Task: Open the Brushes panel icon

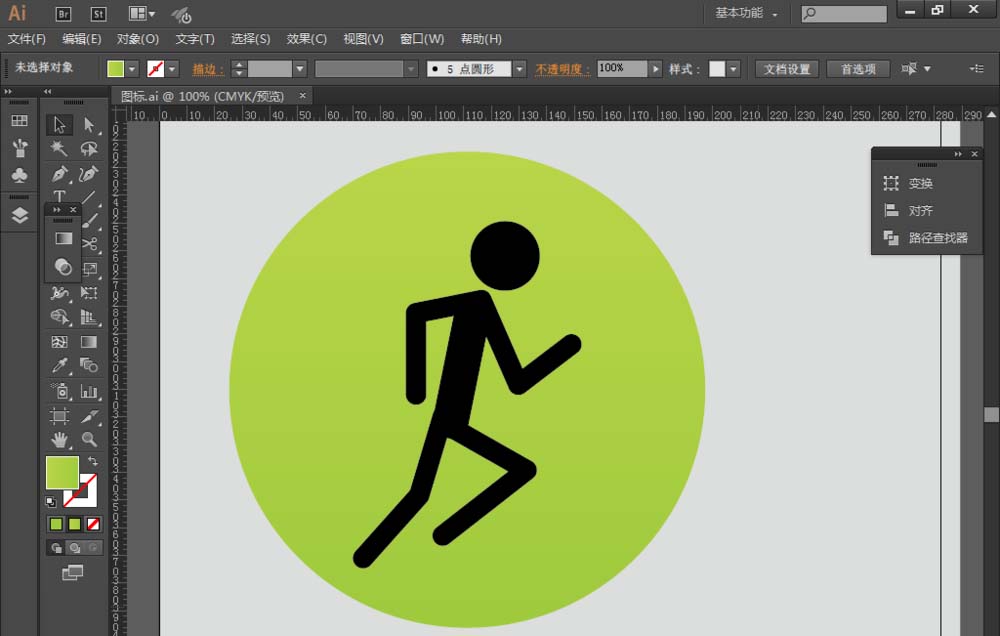Action: click(19, 148)
